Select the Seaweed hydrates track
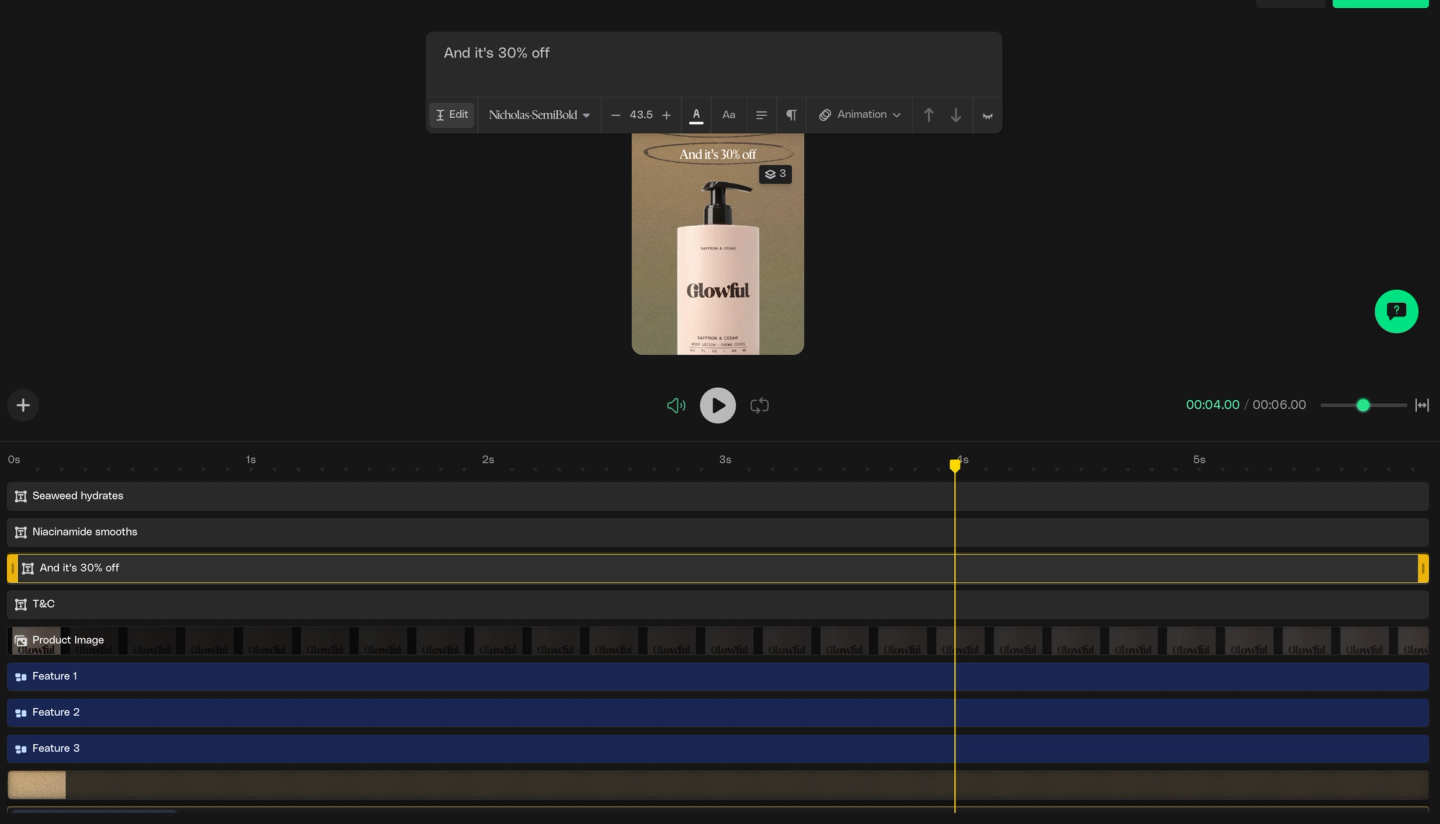 (x=718, y=496)
